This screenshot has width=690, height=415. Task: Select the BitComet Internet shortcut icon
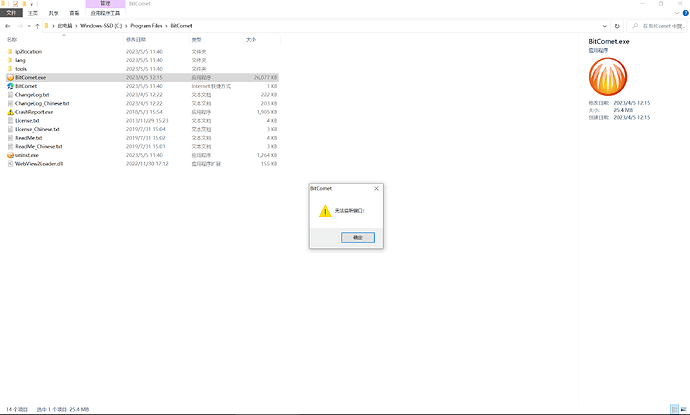(9, 86)
